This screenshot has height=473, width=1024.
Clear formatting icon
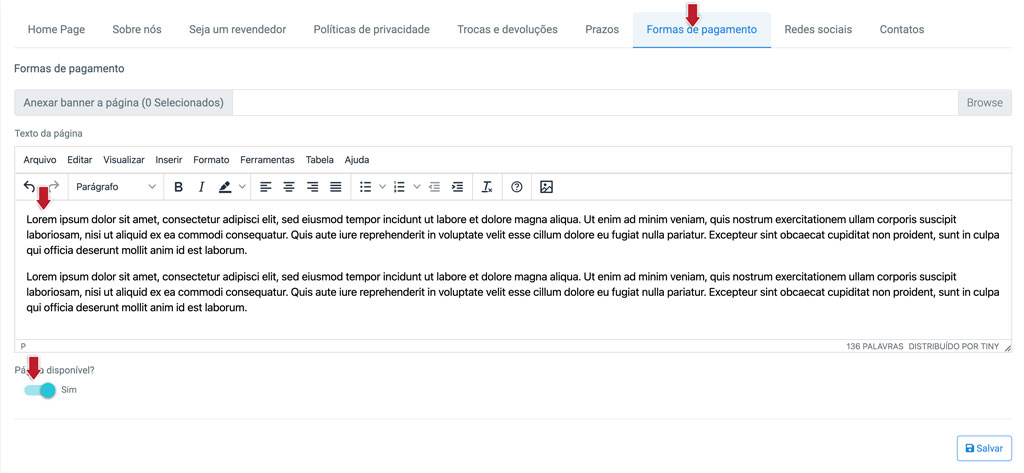click(487, 187)
